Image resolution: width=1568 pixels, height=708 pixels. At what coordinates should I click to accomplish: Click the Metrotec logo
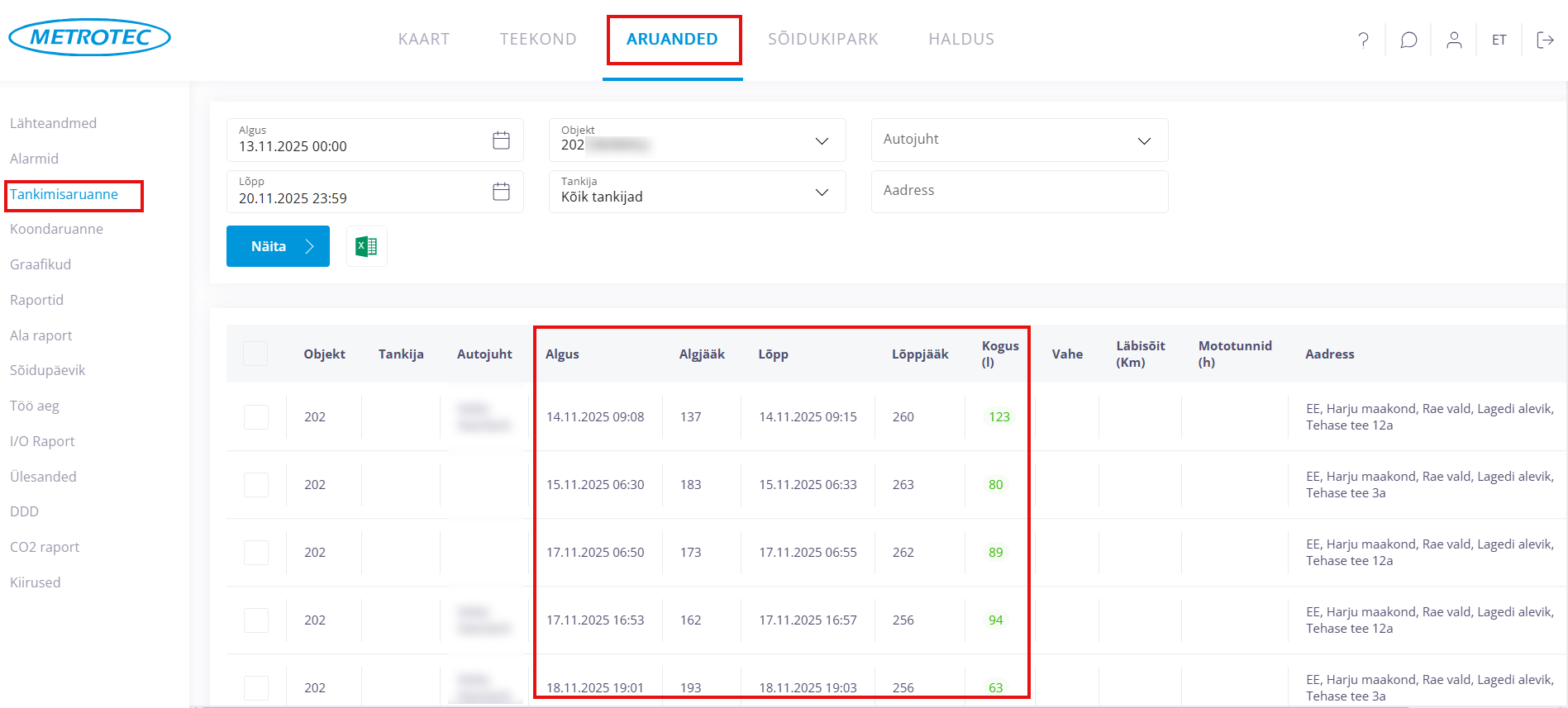89,37
